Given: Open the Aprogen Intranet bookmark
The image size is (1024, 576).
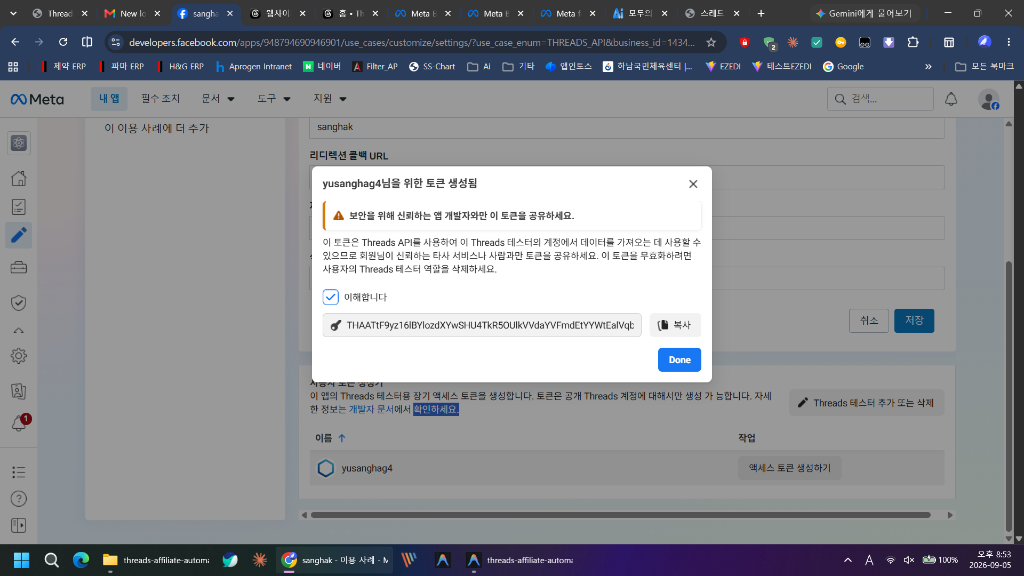Looking at the screenshot, I should [253, 67].
